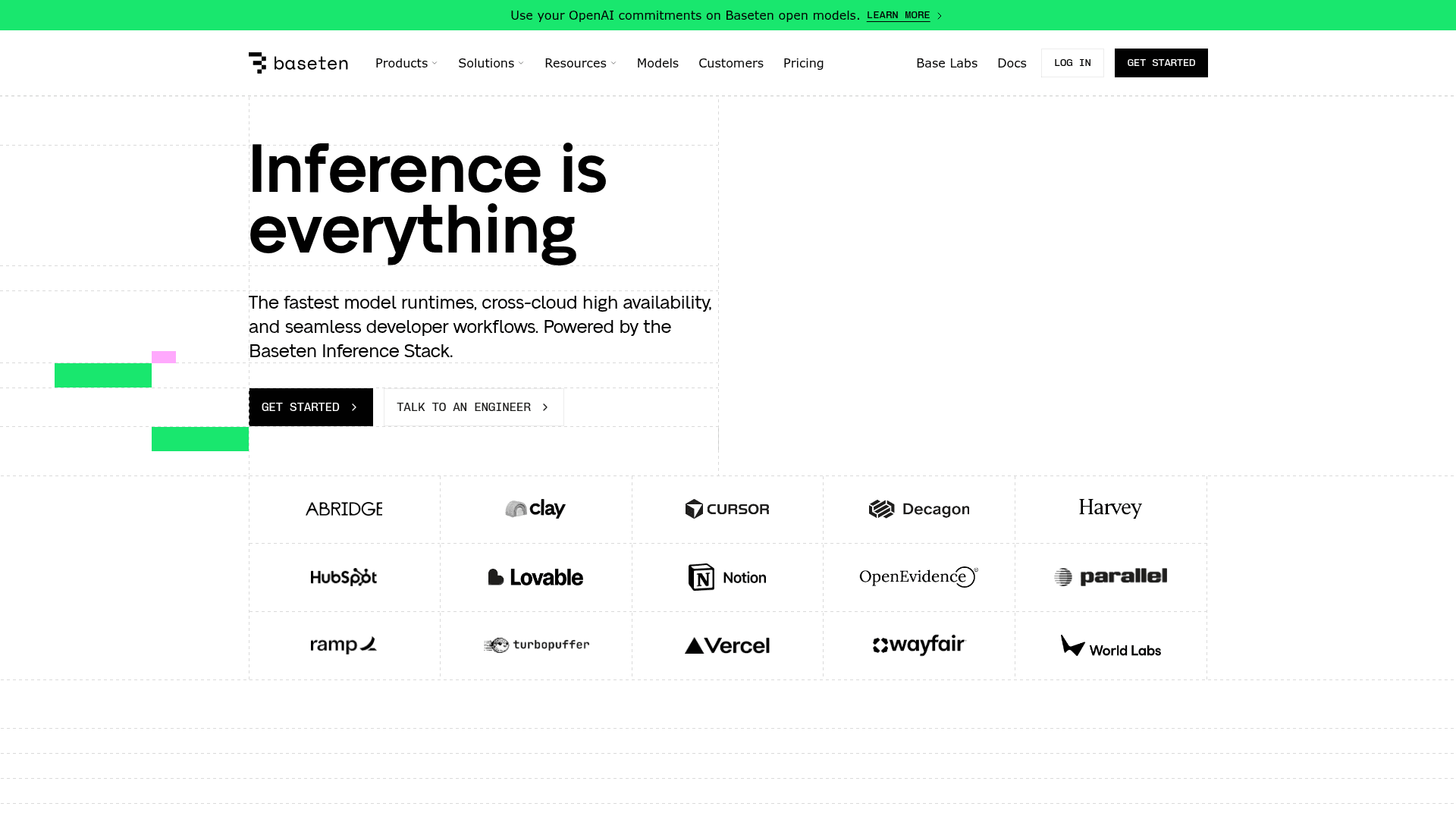Click the wayfair logo

(x=919, y=645)
